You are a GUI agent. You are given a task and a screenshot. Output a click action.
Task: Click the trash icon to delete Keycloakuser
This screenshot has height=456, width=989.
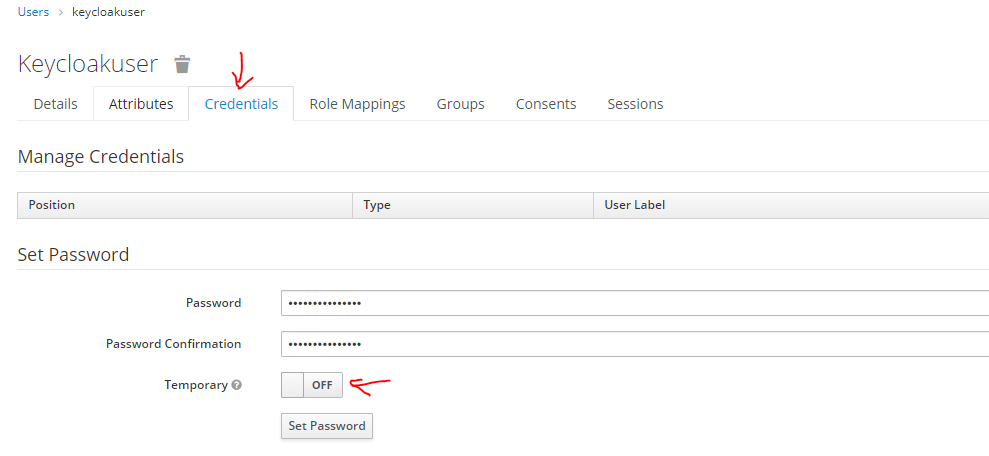(182, 65)
